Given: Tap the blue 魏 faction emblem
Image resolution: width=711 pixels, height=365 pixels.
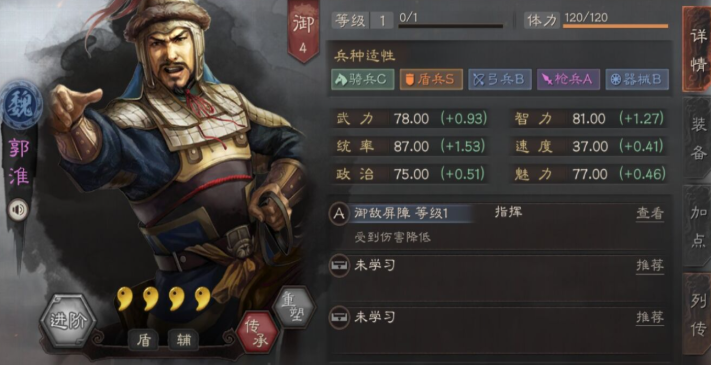Looking at the screenshot, I should tap(21, 105).
